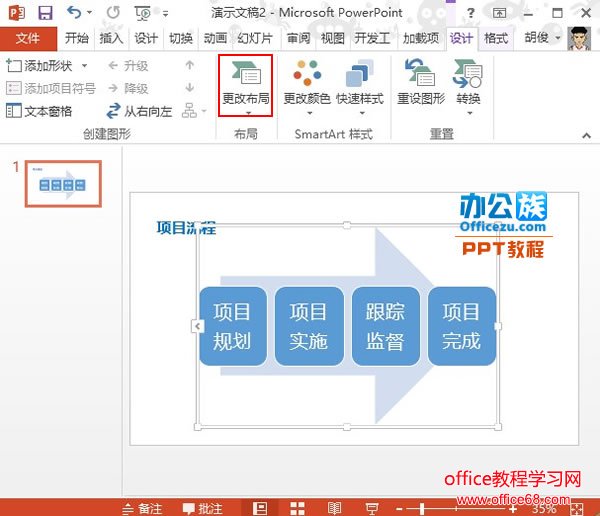Open the 幻灯片 slideshow tab
The image size is (600, 516).
255,38
